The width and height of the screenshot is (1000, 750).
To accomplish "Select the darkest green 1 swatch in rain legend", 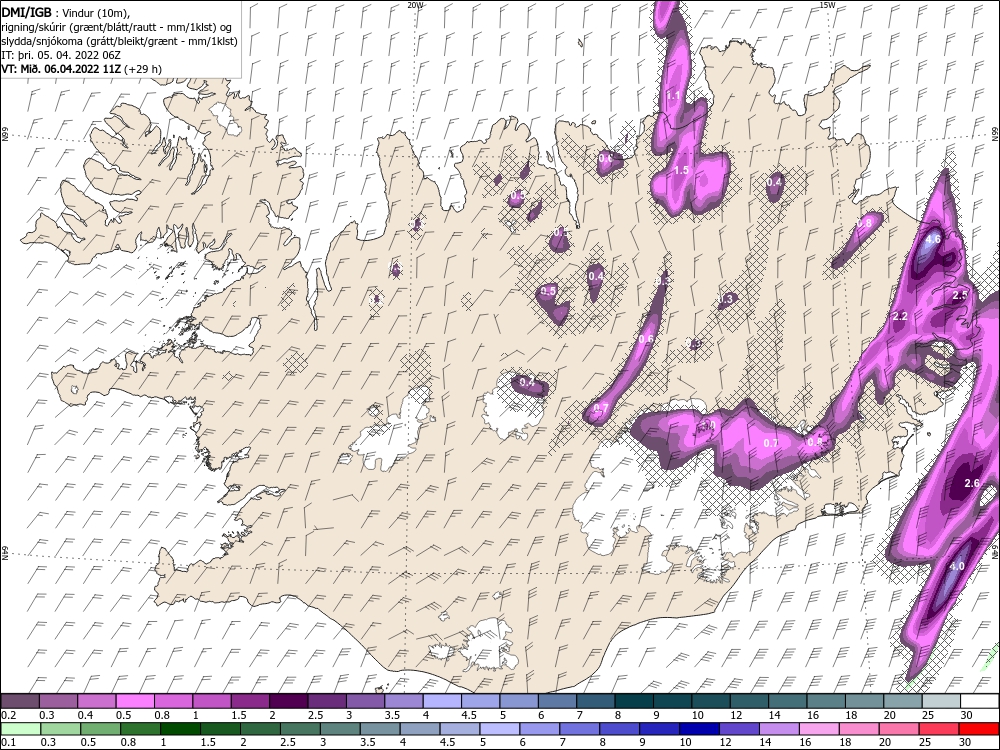I will click(x=180, y=729).
